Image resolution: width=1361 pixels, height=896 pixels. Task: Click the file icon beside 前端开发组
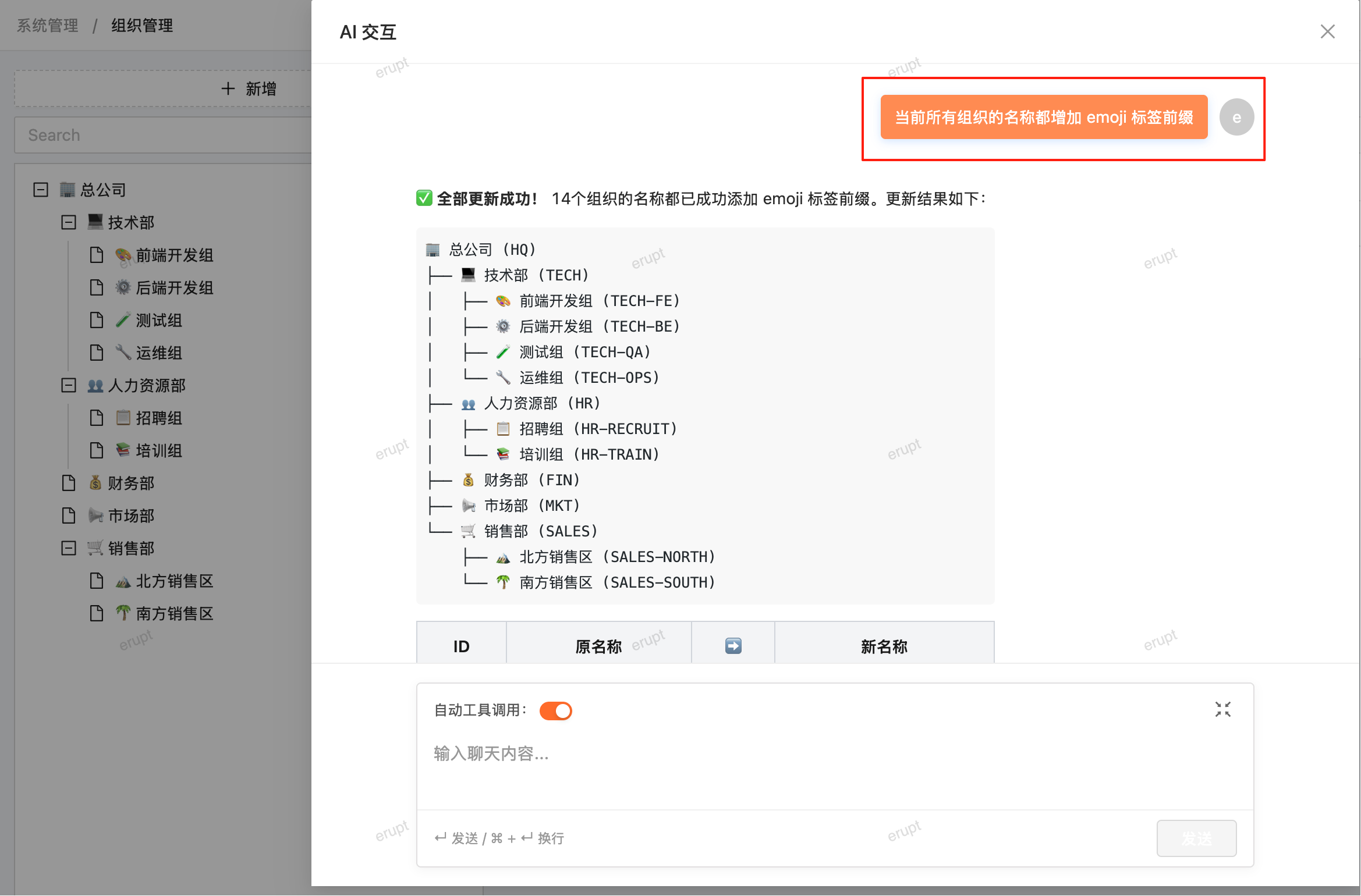[97, 255]
